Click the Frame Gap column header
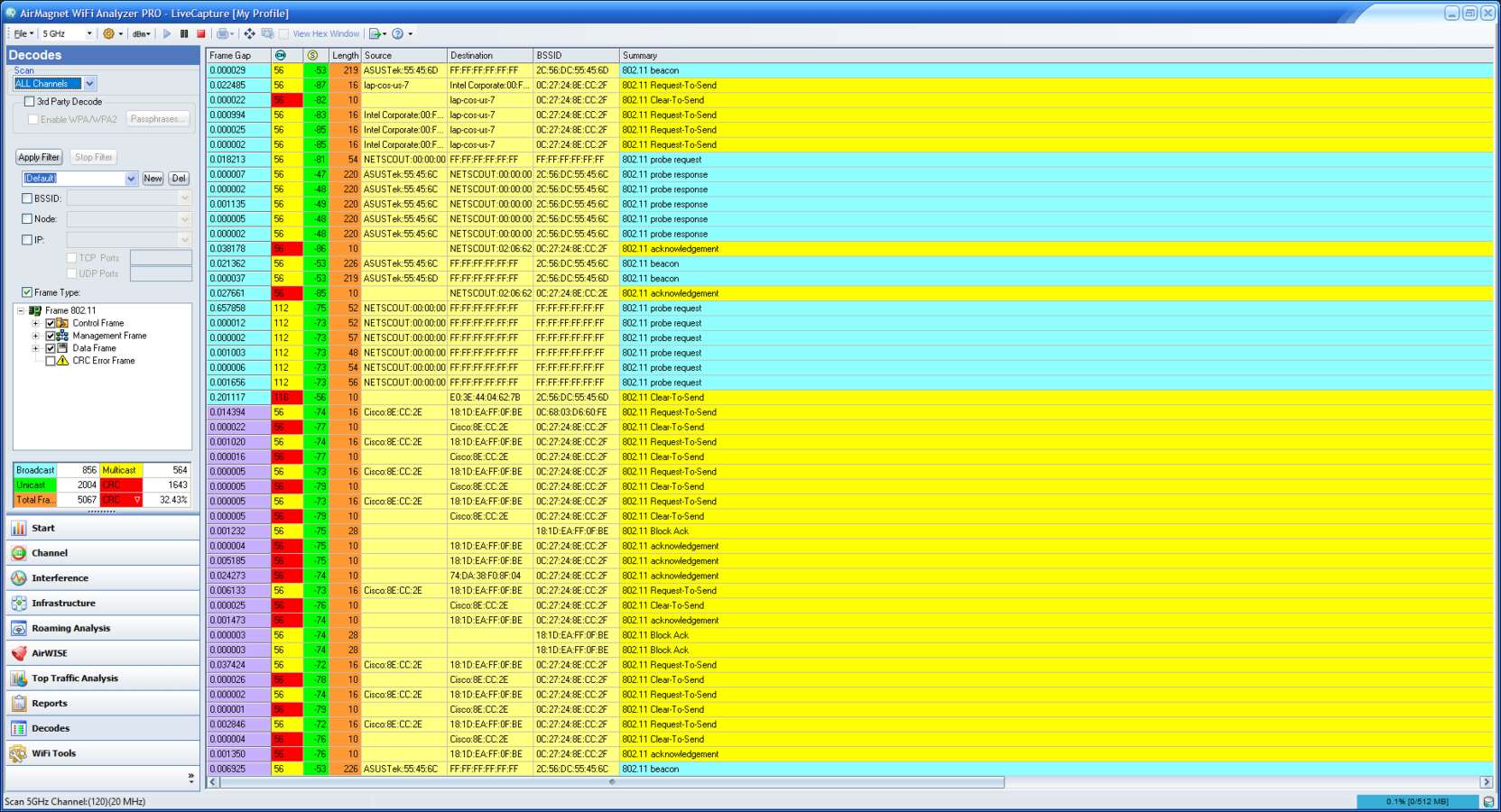This screenshot has height=812, width=1501. point(238,55)
